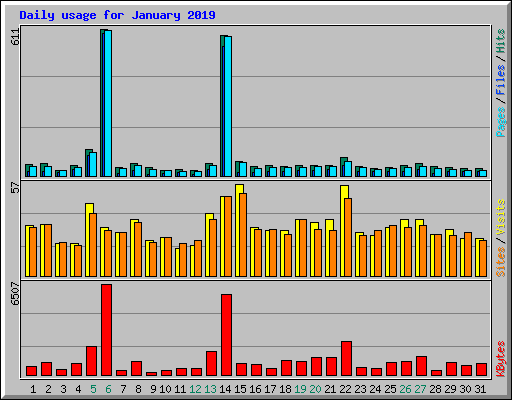Click the day 17 x-axis label
The image size is (512, 400).
pos(270,389)
